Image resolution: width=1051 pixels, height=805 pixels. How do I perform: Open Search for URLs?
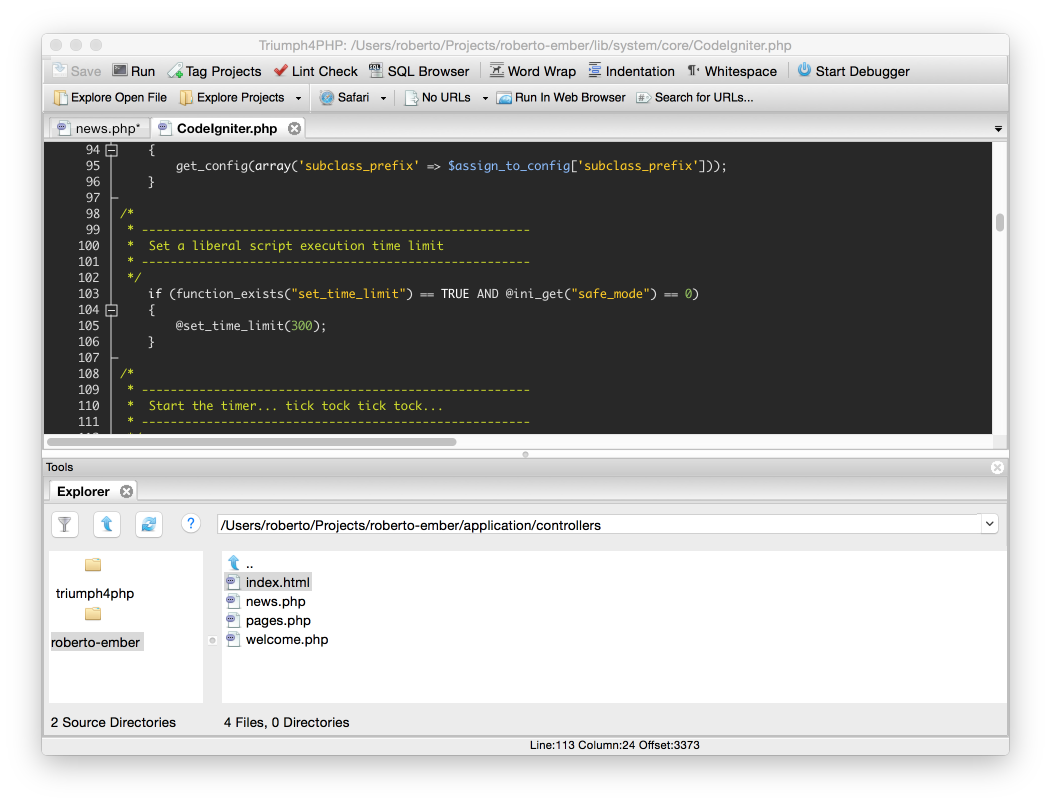pyautogui.click(x=695, y=98)
